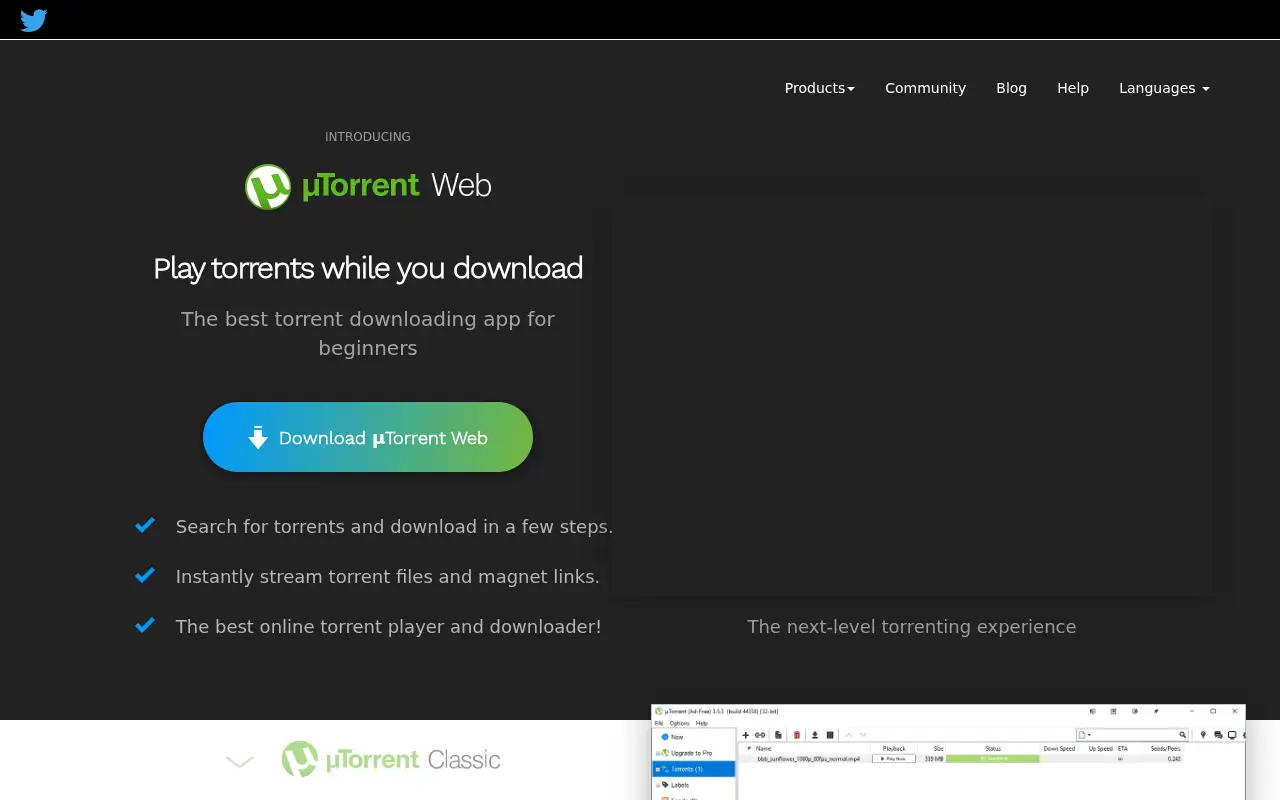Viewport: 1280px width, 800px height.
Task: Open the Options menu in Classic screenshot
Action: click(x=680, y=723)
